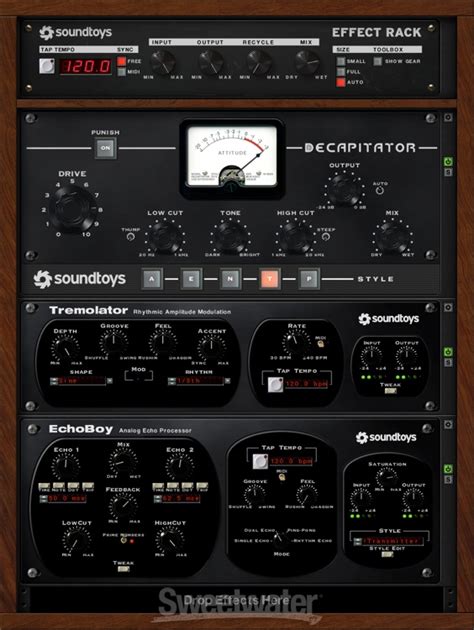This screenshot has width=474, height=630.
Task: Click the Tremolator OUTPUT knob
Action: click(406, 356)
